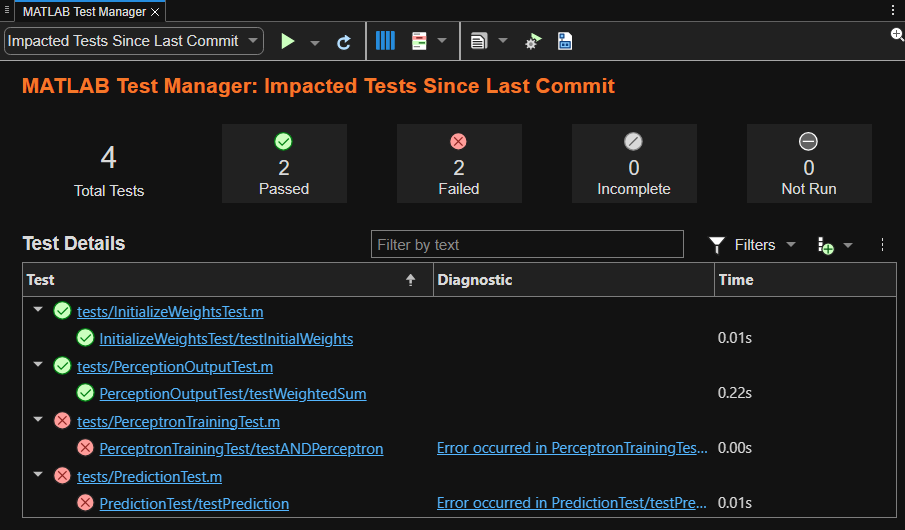Open the Impacted Tests Since Last Commit dropdown
This screenshot has width=905, height=530.
134,41
